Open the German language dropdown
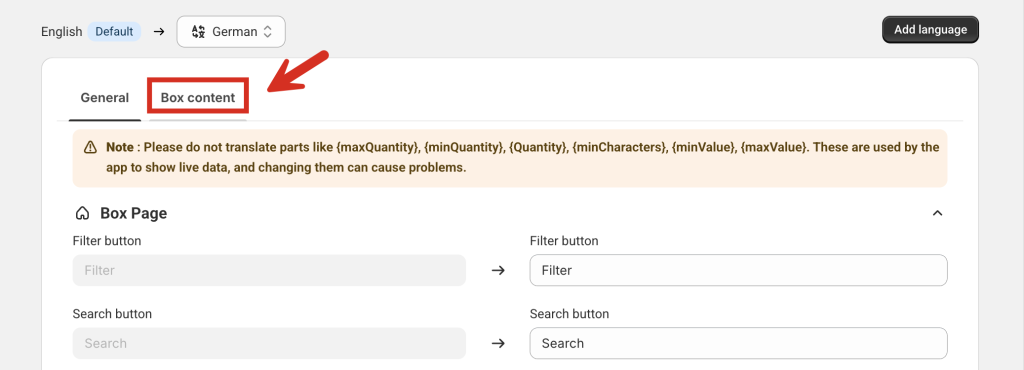 pyautogui.click(x=231, y=31)
